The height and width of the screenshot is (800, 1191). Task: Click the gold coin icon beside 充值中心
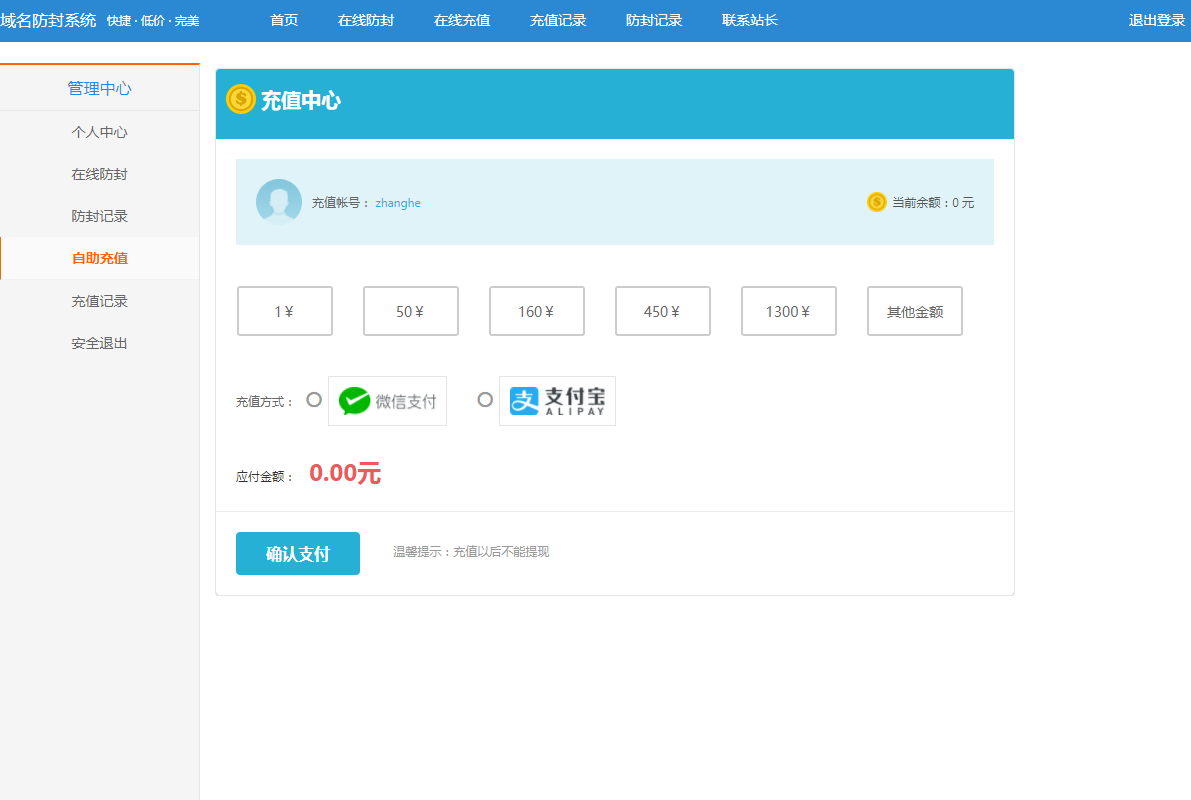coord(241,100)
